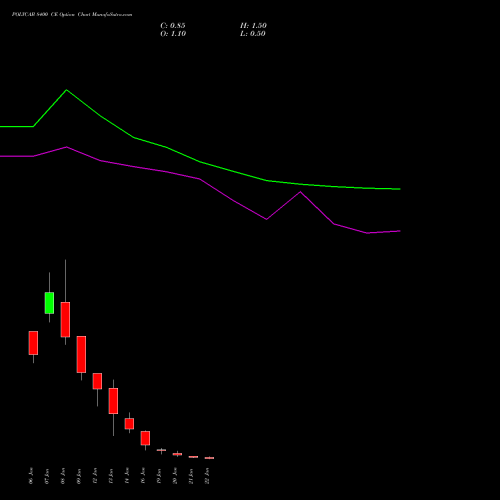Click the 20 Jan date label
This screenshot has width=500, height=500.
click(x=175, y=476)
